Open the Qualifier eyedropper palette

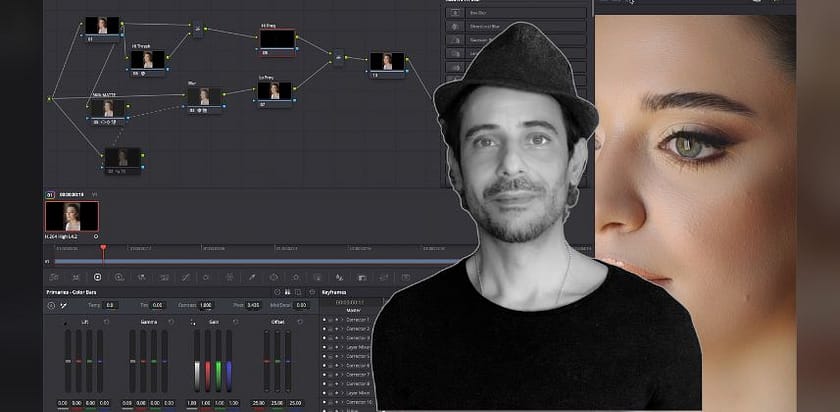(252, 277)
